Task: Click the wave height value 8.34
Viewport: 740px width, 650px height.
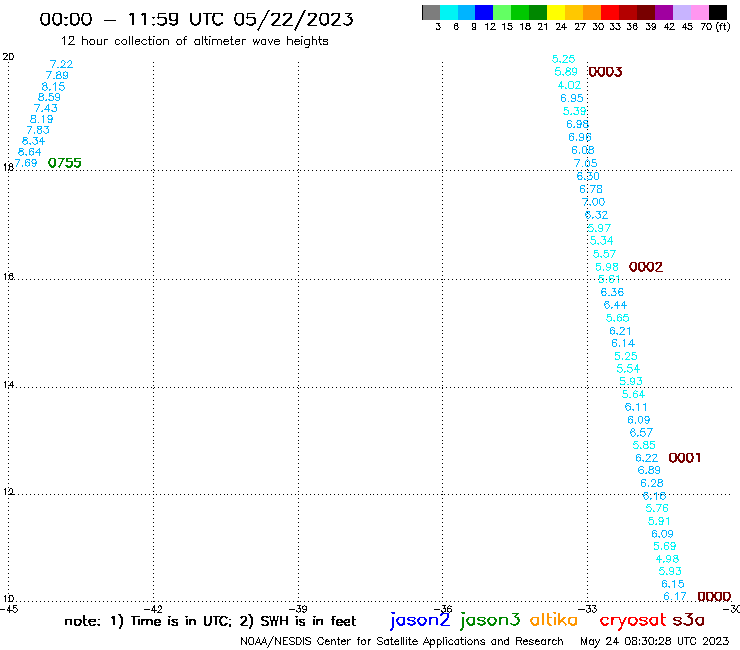Action: tap(34, 141)
